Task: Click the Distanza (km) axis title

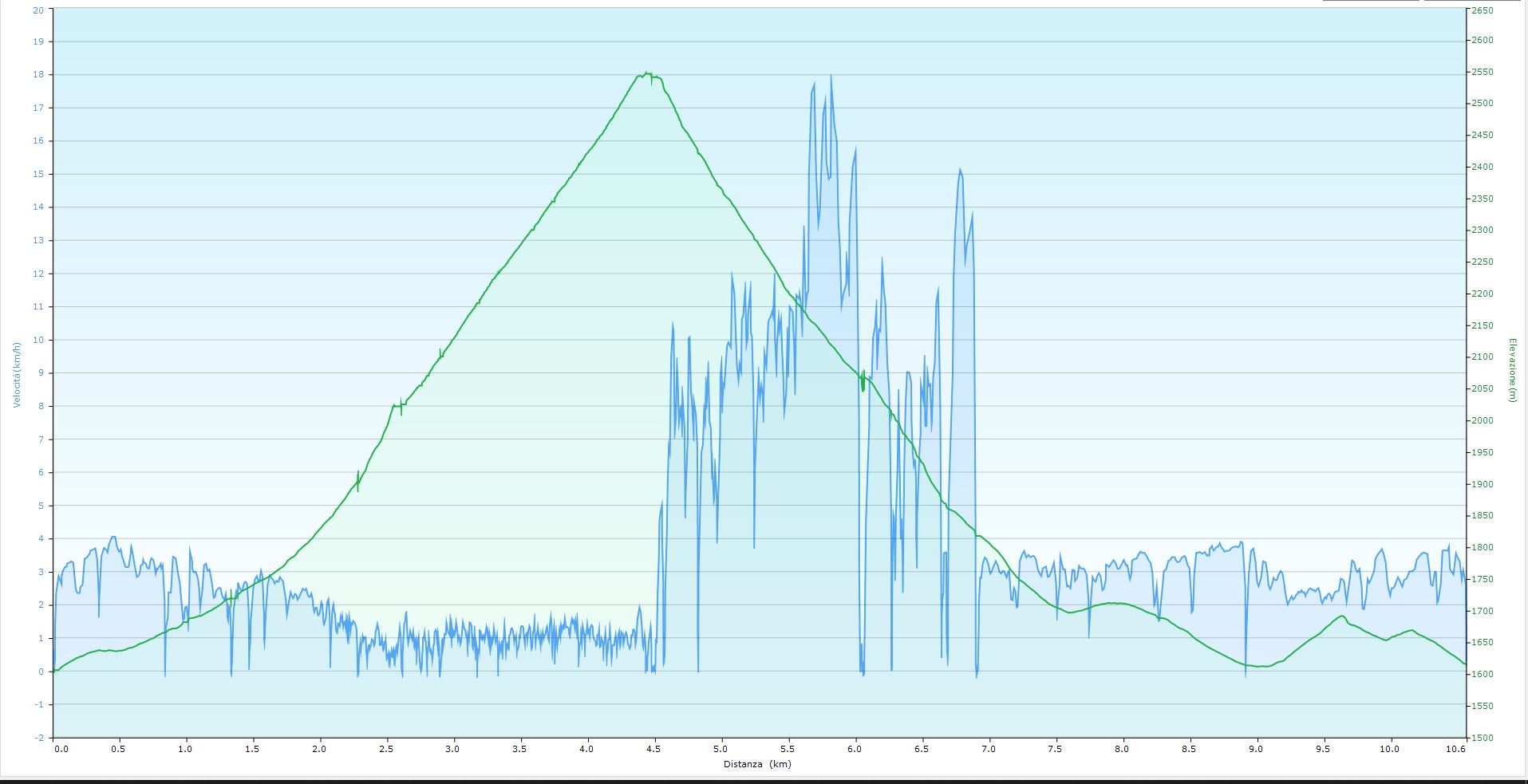Action: (x=757, y=764)
